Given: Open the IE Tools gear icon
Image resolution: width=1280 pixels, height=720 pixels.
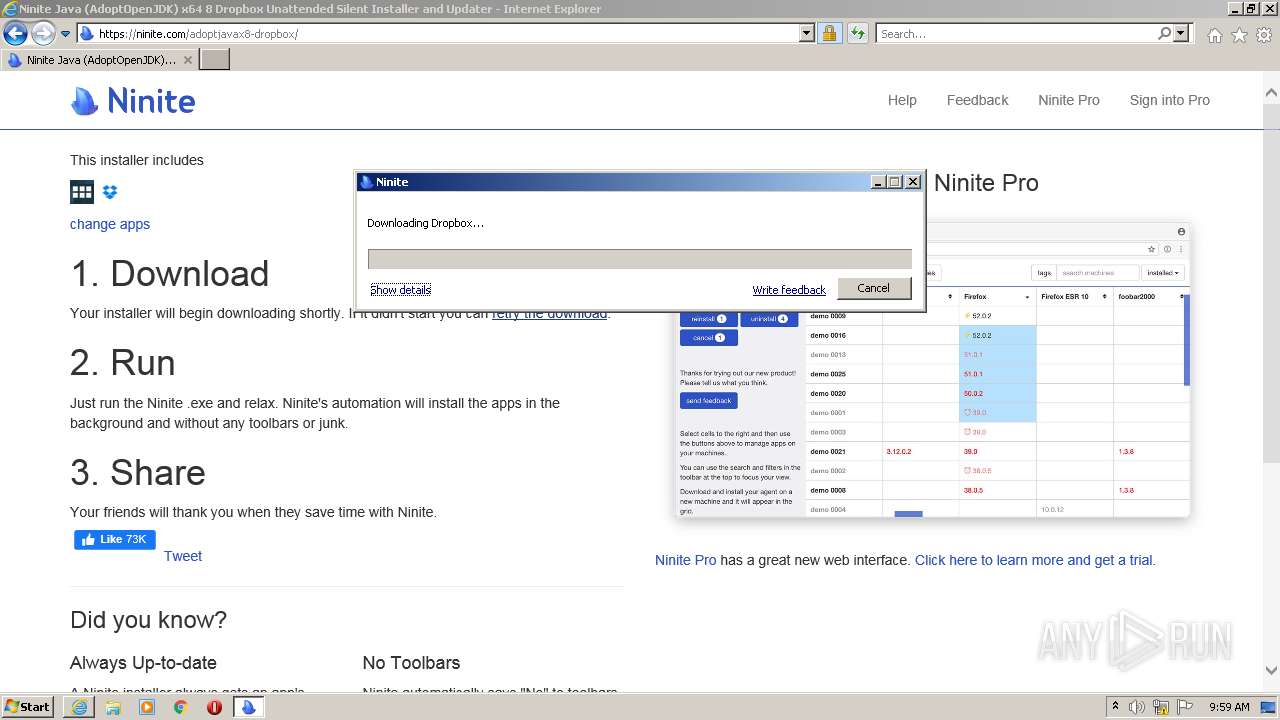Looking at the screenshot, I should (x=1264, y=35).
